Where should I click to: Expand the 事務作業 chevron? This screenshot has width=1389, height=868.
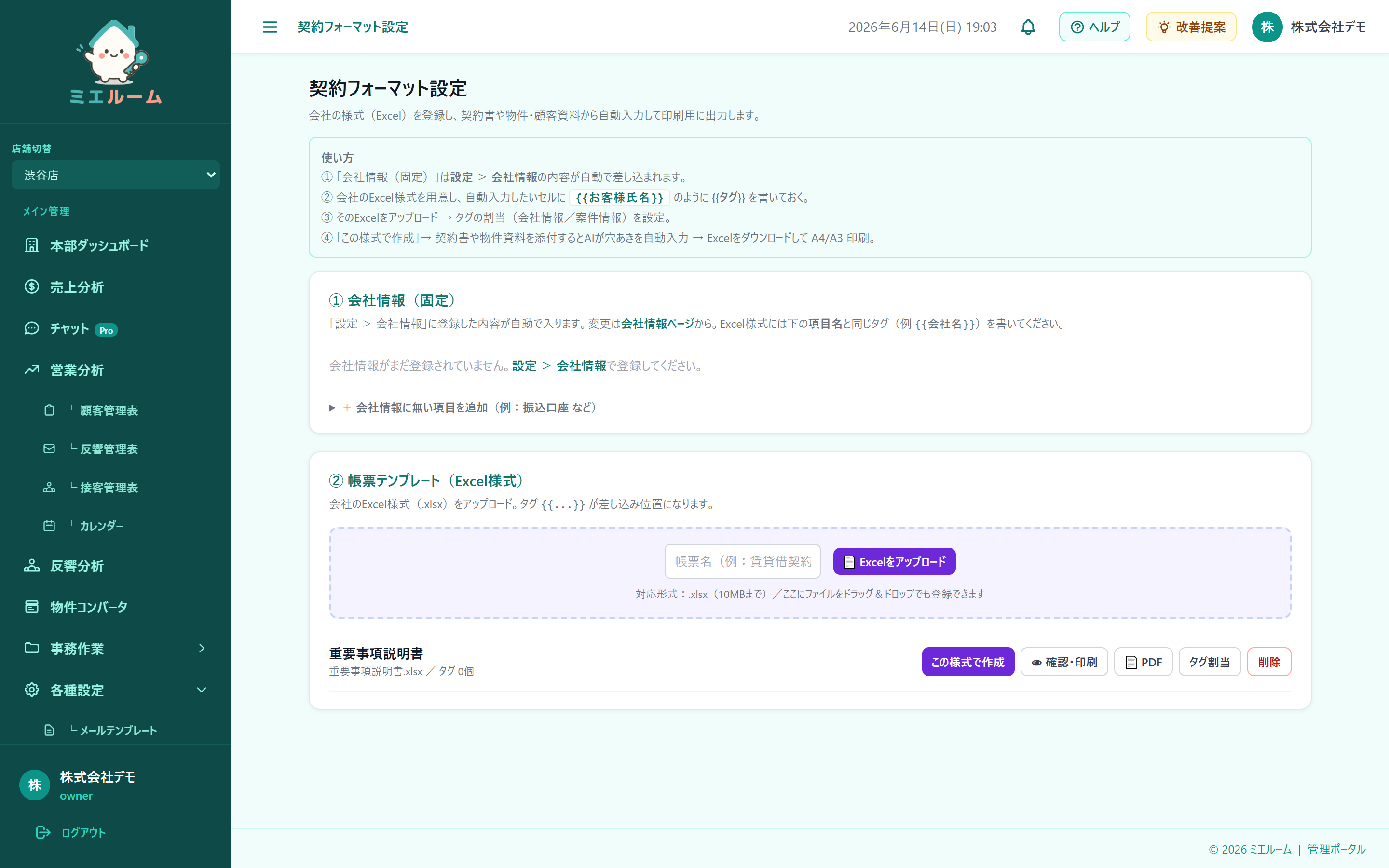202,648
